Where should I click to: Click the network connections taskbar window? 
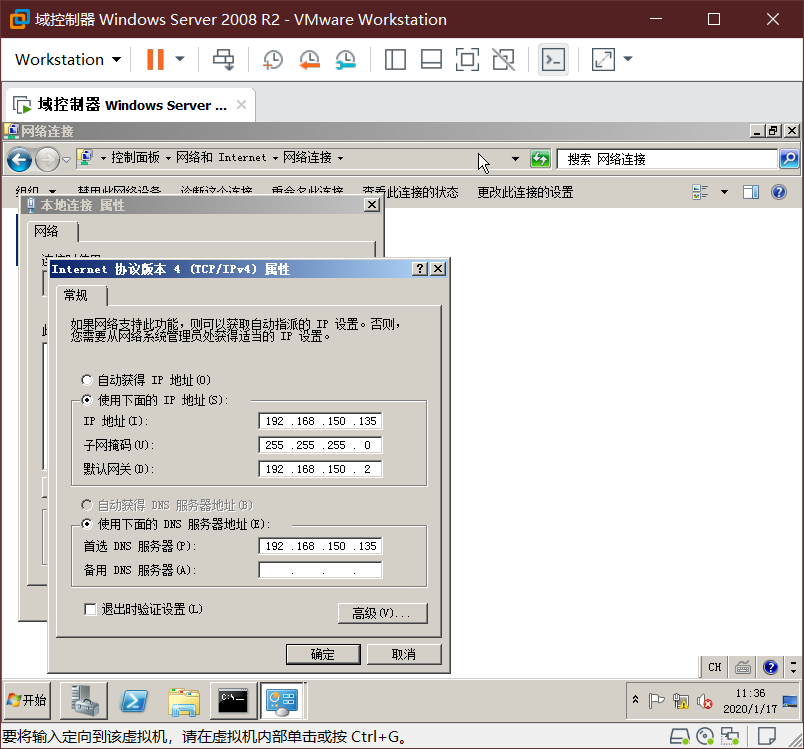coord(283,700)
